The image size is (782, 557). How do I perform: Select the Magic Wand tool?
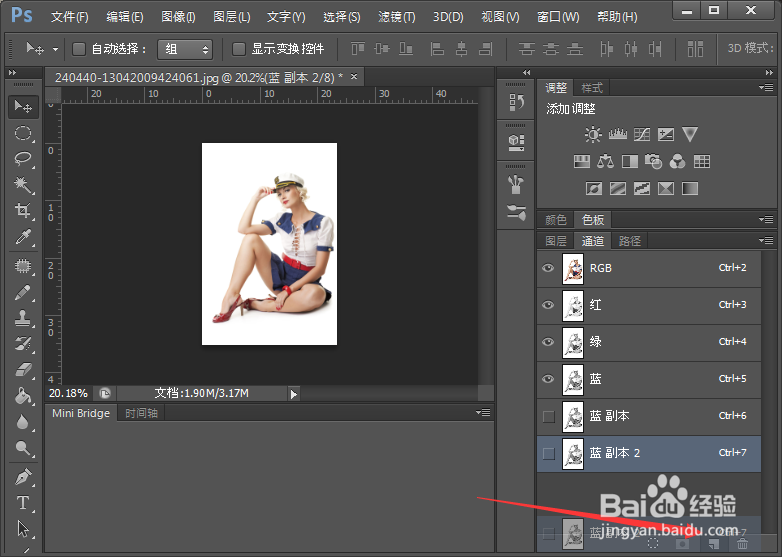pyautogui.click(x=23, y=185)
